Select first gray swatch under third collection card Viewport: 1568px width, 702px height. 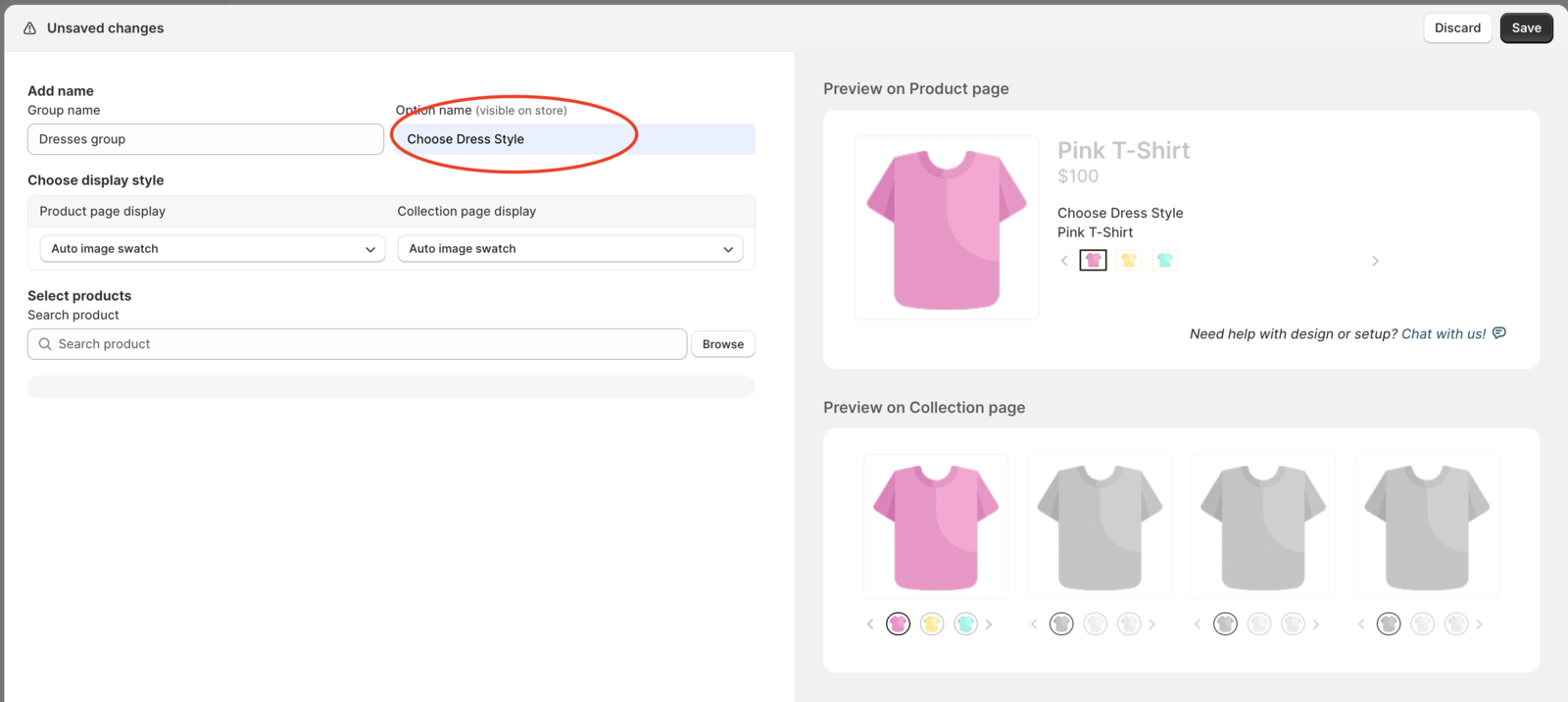(1225, 624)
